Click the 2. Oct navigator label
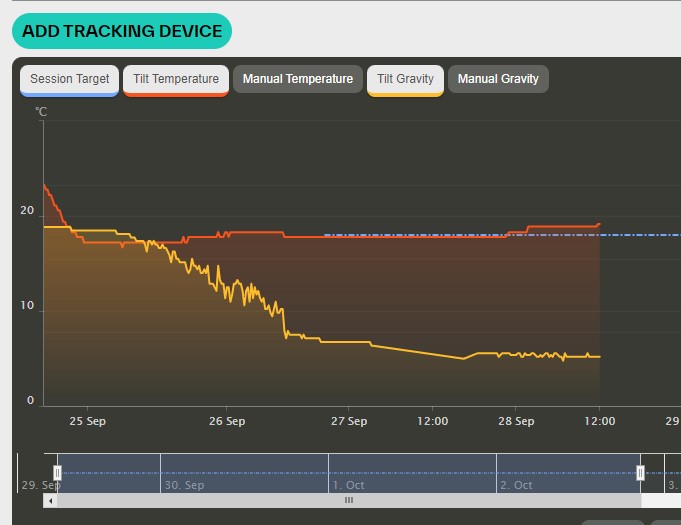The width and height of the screenshot is (681, 525). click(516, 485)
